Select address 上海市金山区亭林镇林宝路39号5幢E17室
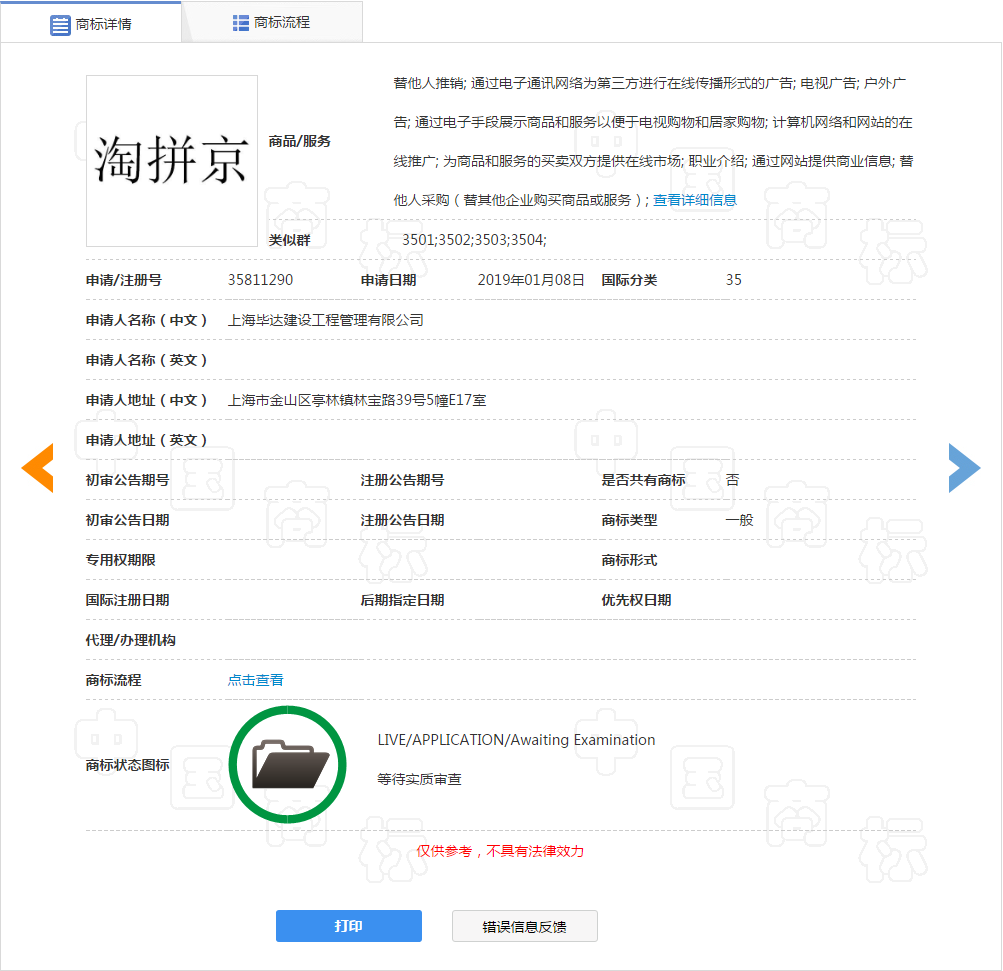 (357, 400)
